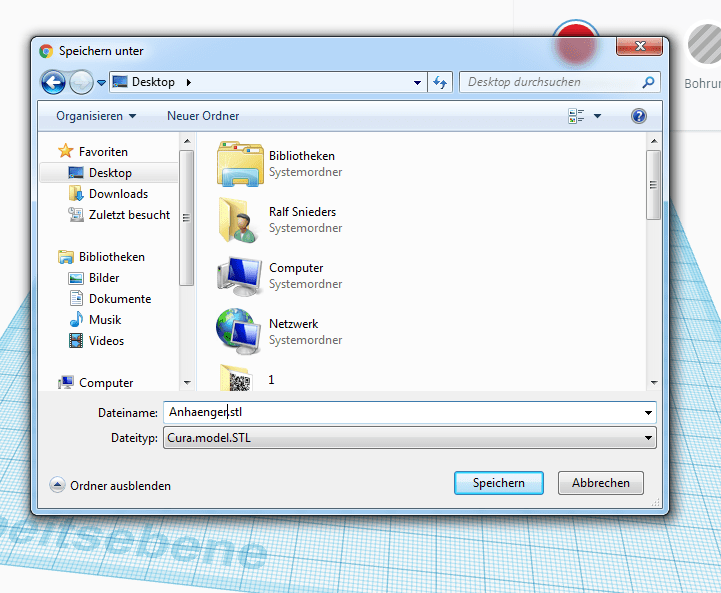Screen dimensions: 721x593
Task: Select Bibliotheken in the navigation pane
Action: (112, 257)
